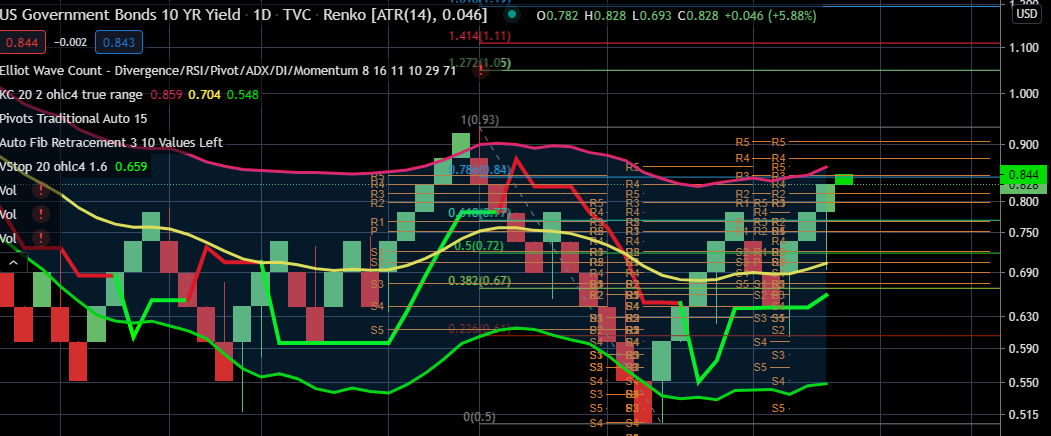Image resolution: width=1051 pixels, height=436 pixels.
Task: Click the 1(0.93) Fib level label
Action: pyautogui.click(x=480, y=120)
